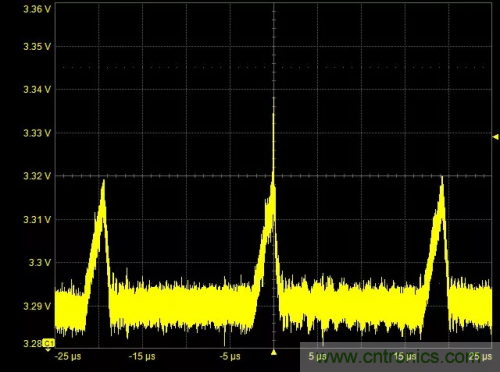Click the small arrow beneath C1 badge
The width and height of the screenshot is (500, 372).
click(x=48, y=349)
